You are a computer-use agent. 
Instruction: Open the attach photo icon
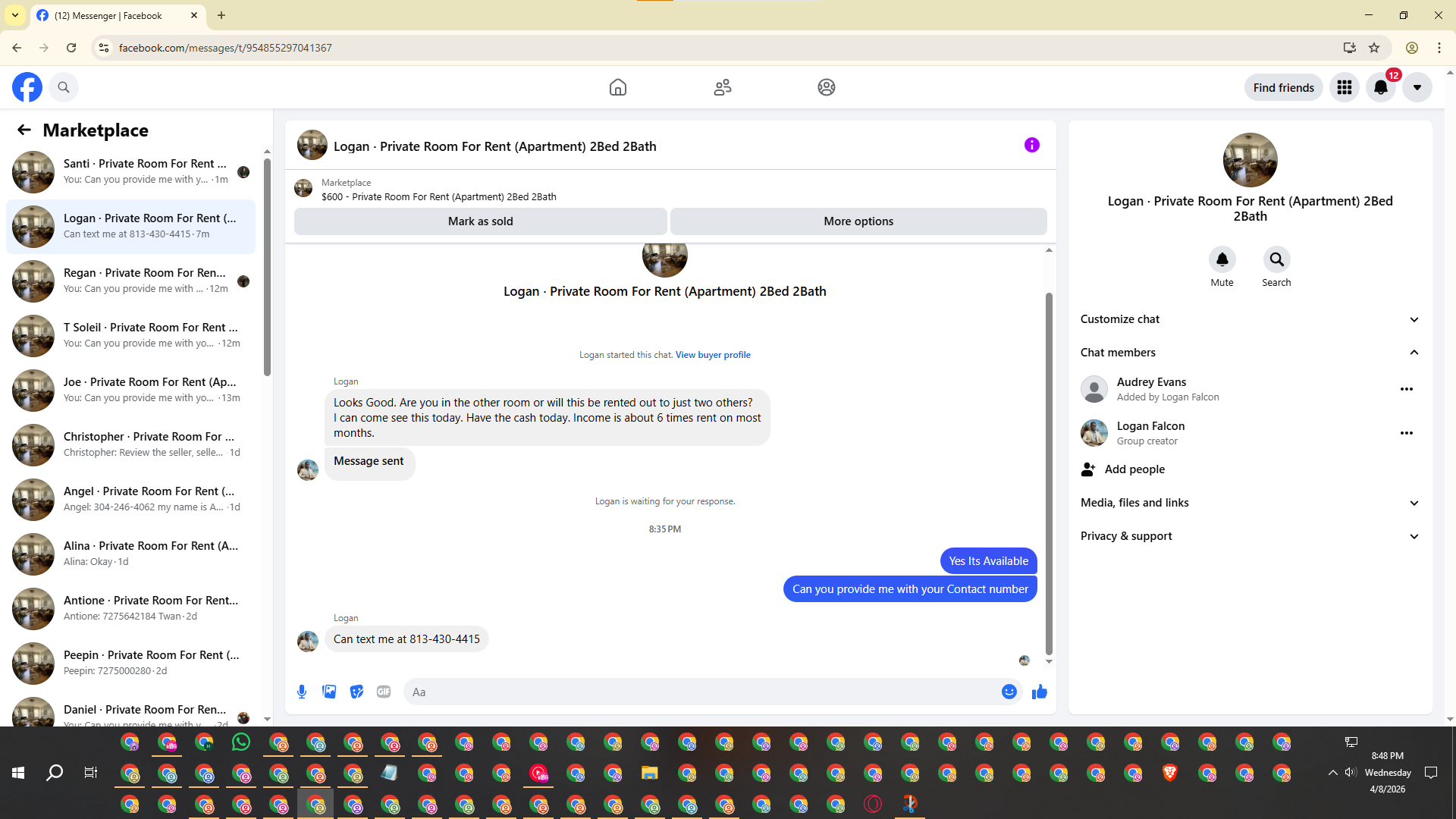[329, 692]
